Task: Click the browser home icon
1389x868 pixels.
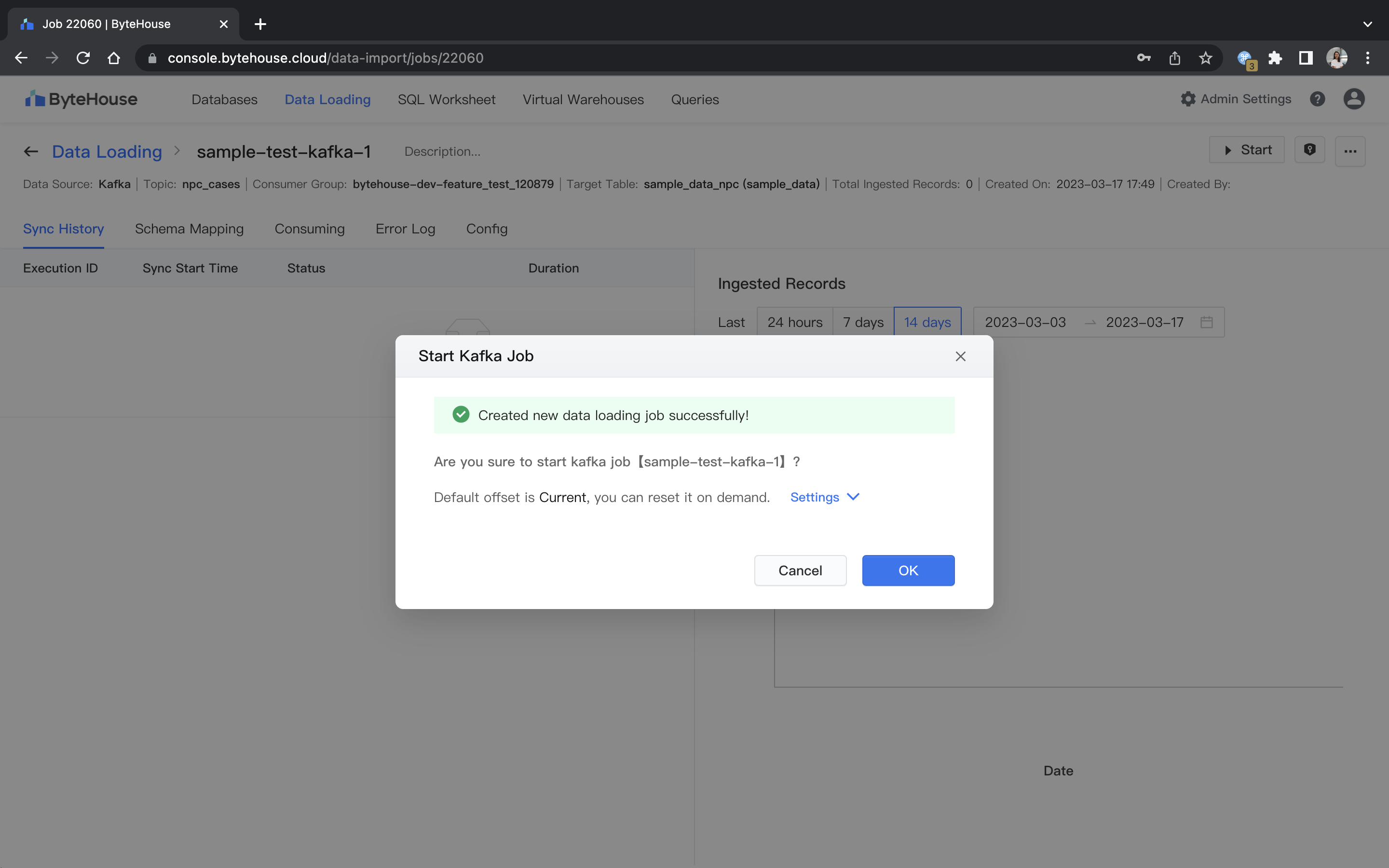Action: pyautogui.click(x=114, y=58)
